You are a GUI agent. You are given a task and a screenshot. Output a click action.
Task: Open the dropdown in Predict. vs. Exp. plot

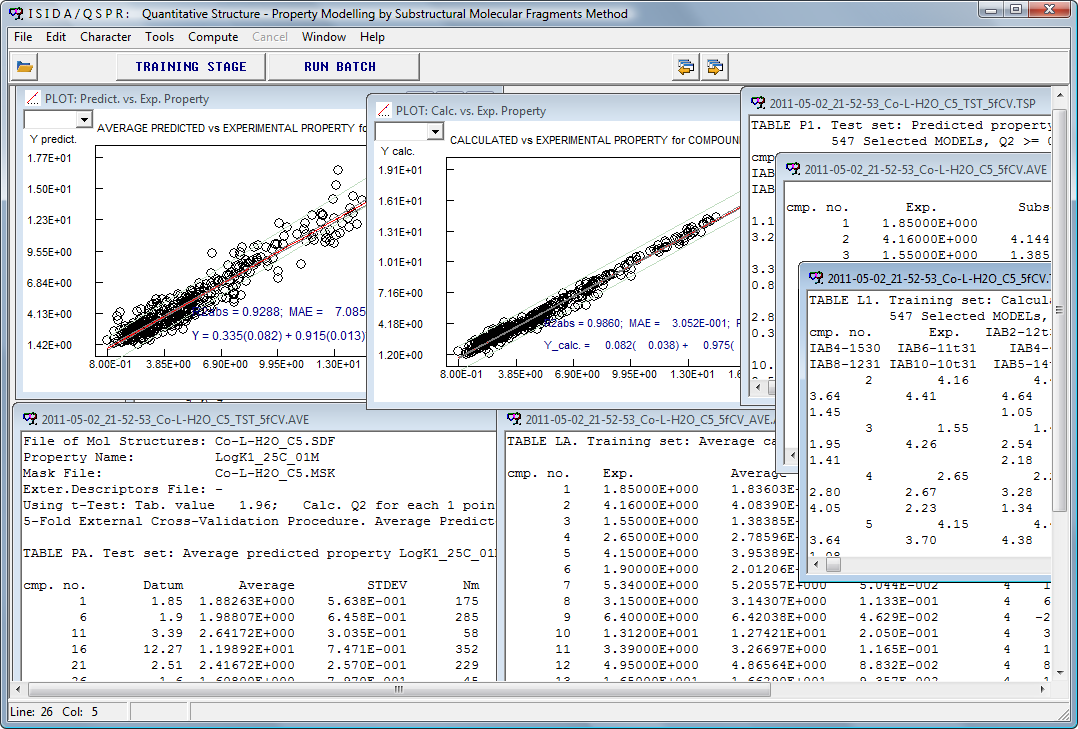(x=83, y=120)
